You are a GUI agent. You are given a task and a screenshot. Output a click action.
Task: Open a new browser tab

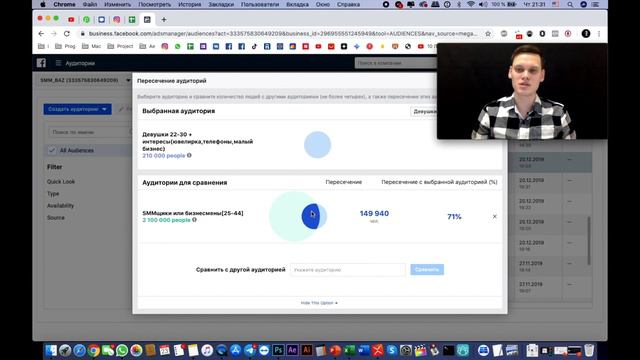pyautogui.click(x=164, y=20)
